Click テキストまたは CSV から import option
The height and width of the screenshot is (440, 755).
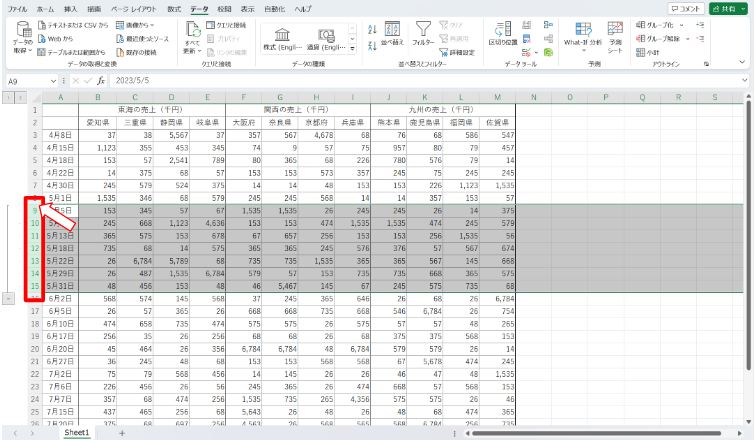pyautogui.click(x=73, y=25)
